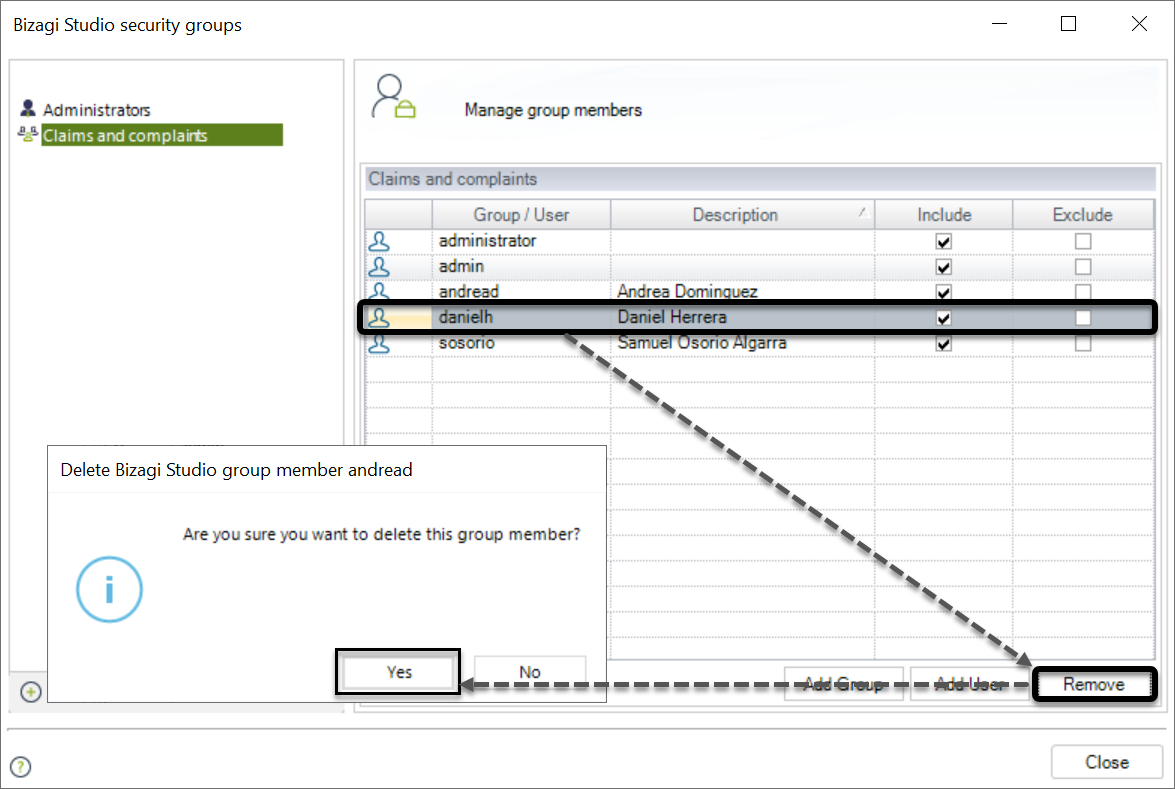Select the administrator user name cell
1175x789 pixels.
click(x=521, y=241)
